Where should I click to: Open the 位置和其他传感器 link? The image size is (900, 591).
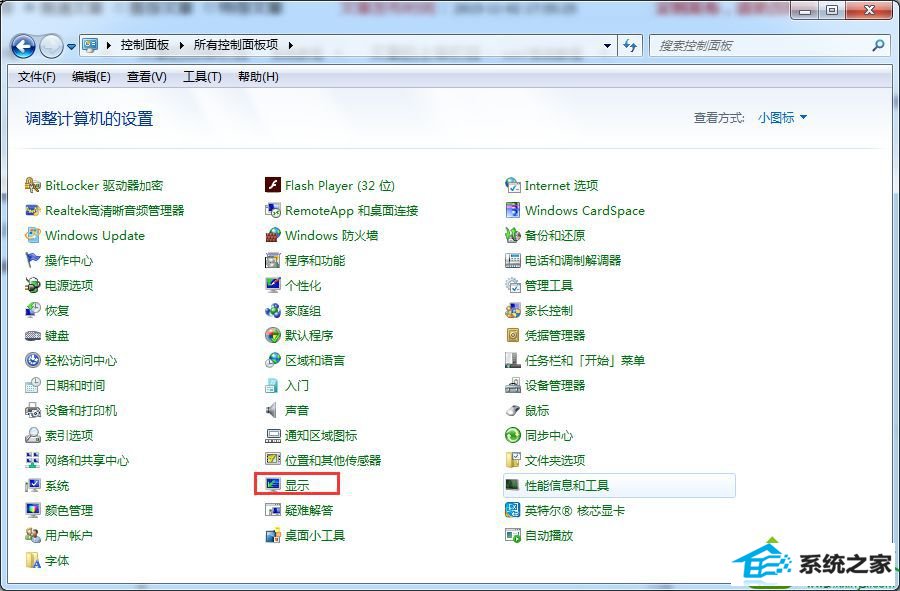click(x=333, y=460)
